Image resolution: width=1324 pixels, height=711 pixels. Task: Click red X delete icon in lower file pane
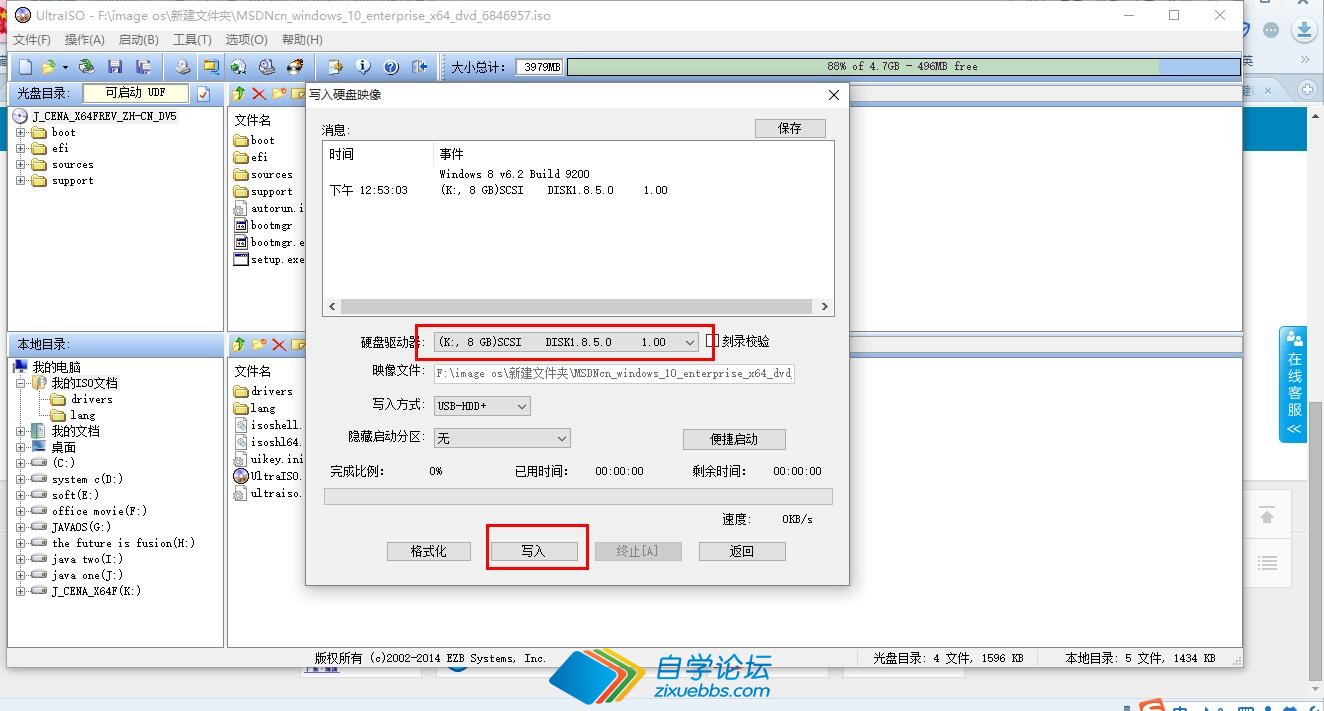click(x=279, y=345)
